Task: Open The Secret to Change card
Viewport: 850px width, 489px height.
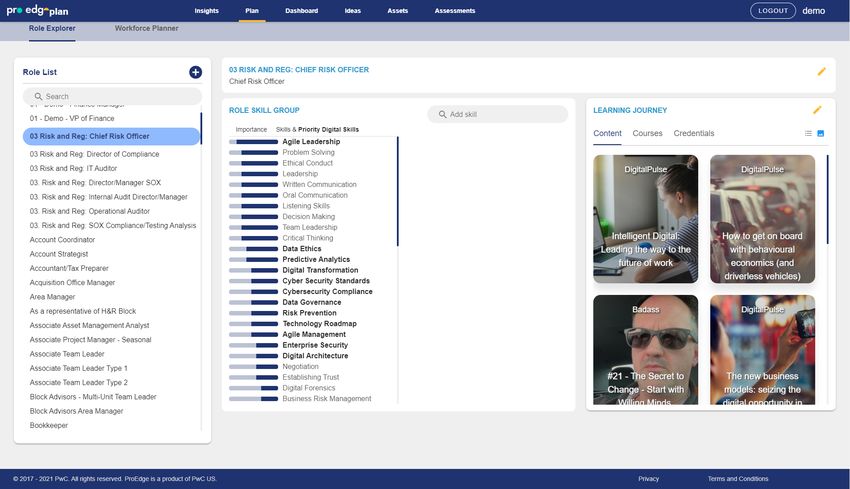Action: tap(645, 350)
